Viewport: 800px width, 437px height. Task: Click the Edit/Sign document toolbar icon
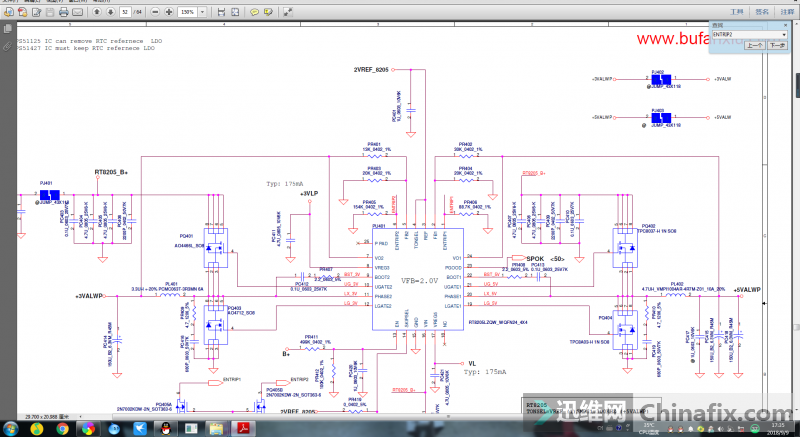click(37, 12)
